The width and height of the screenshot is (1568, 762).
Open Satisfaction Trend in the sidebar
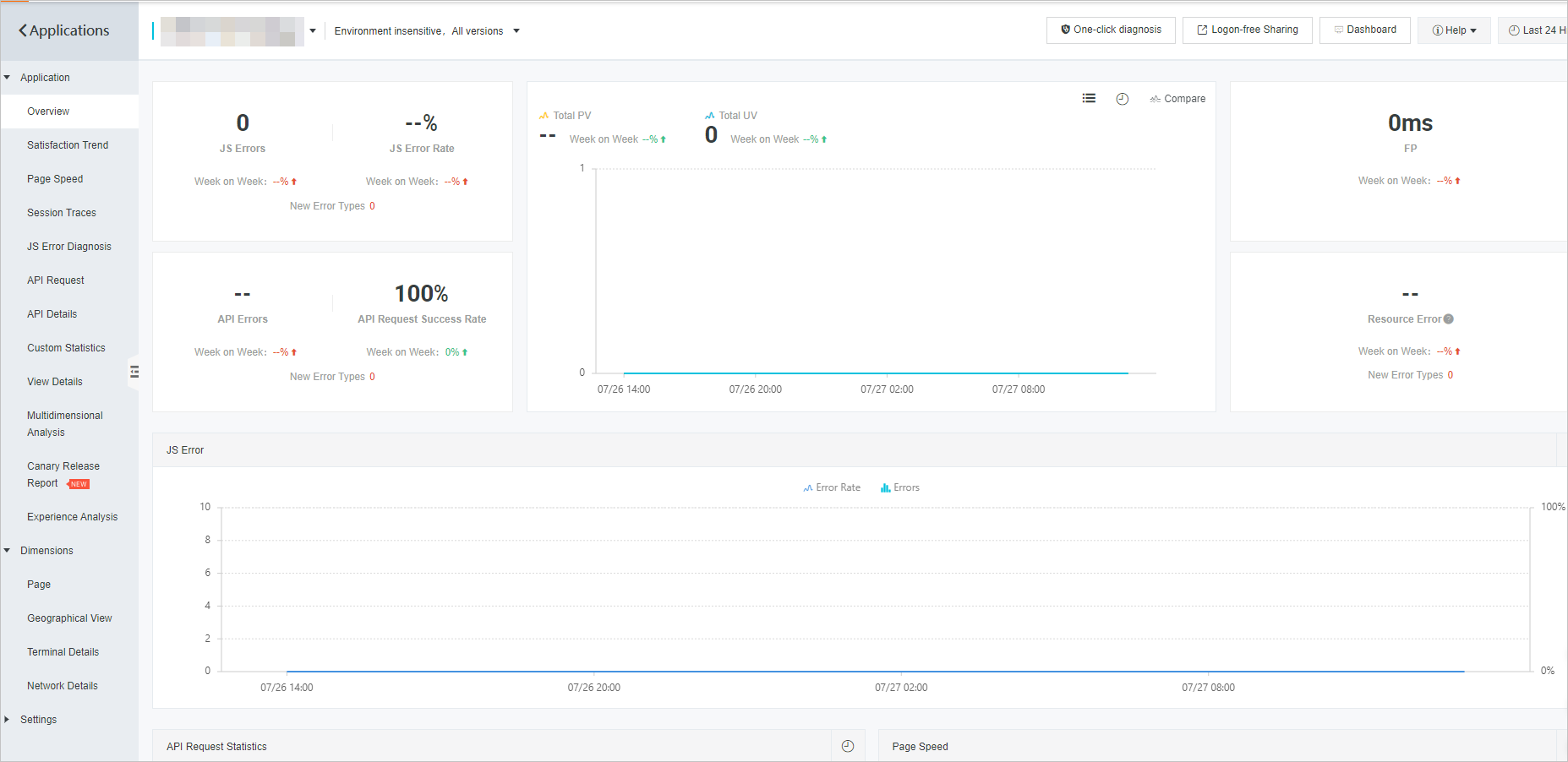pyautogui.click(x=69, y=145)
